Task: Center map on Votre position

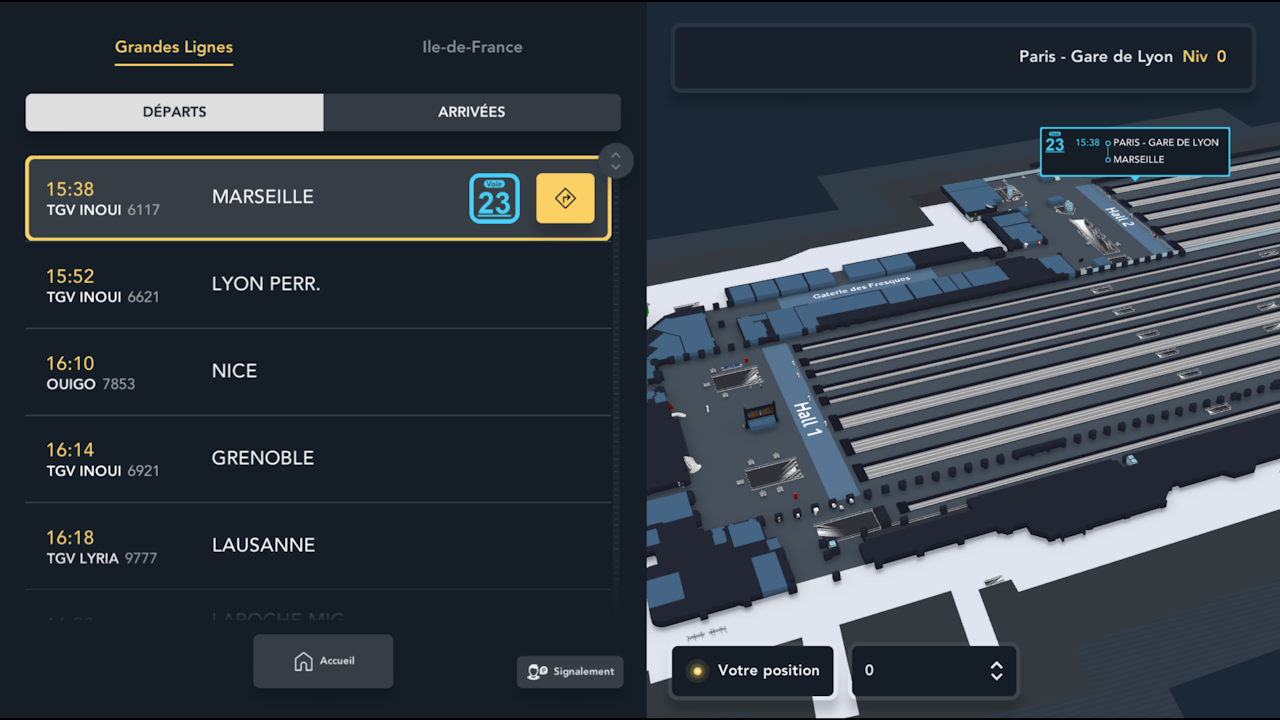Action: pos(753,670)
